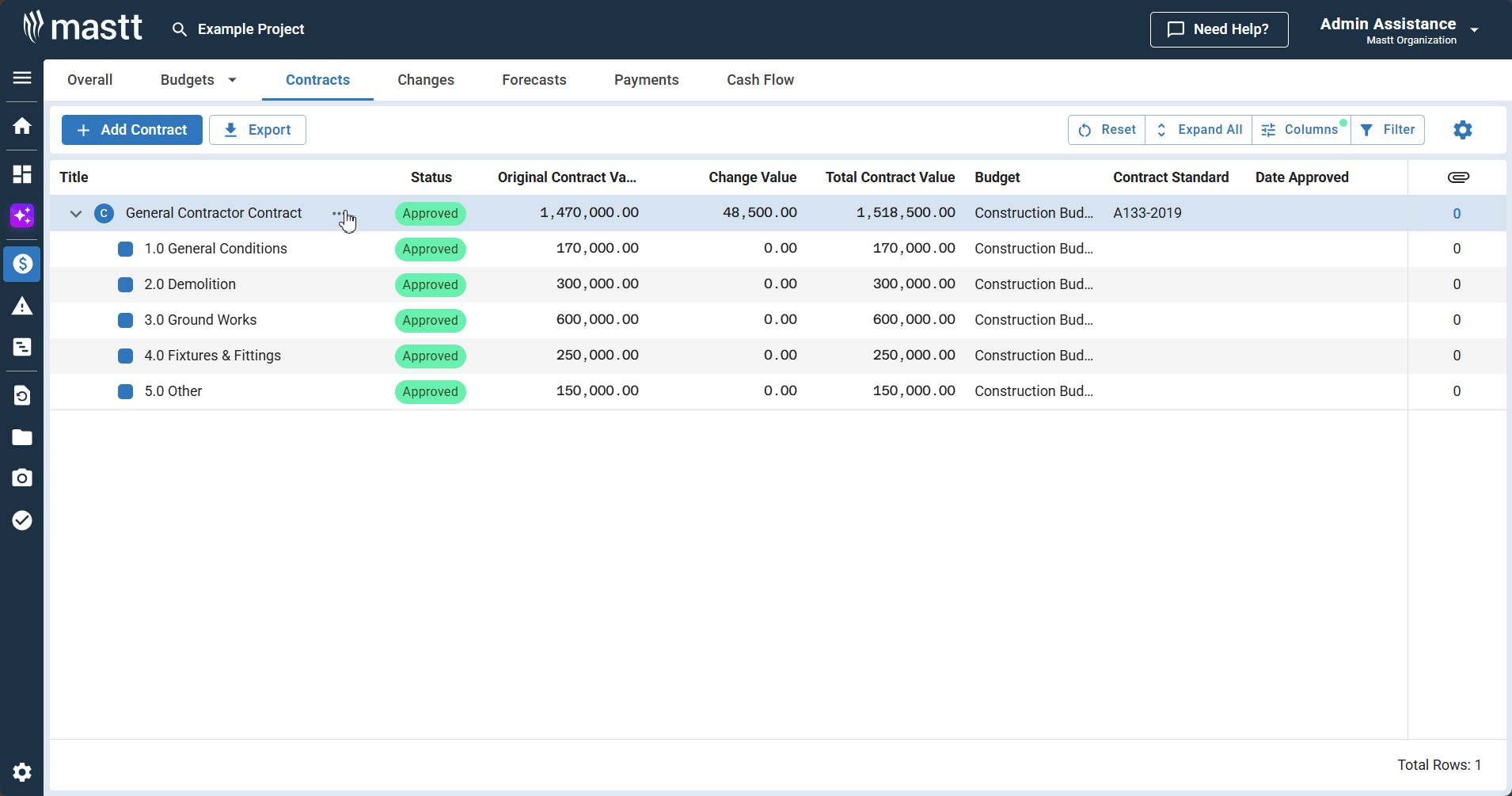Image resolution: width=1512 pixels, height=796 pixels.
Task: Select the blue square beside 3.0 Ground Works
Action: pos(125,320)
